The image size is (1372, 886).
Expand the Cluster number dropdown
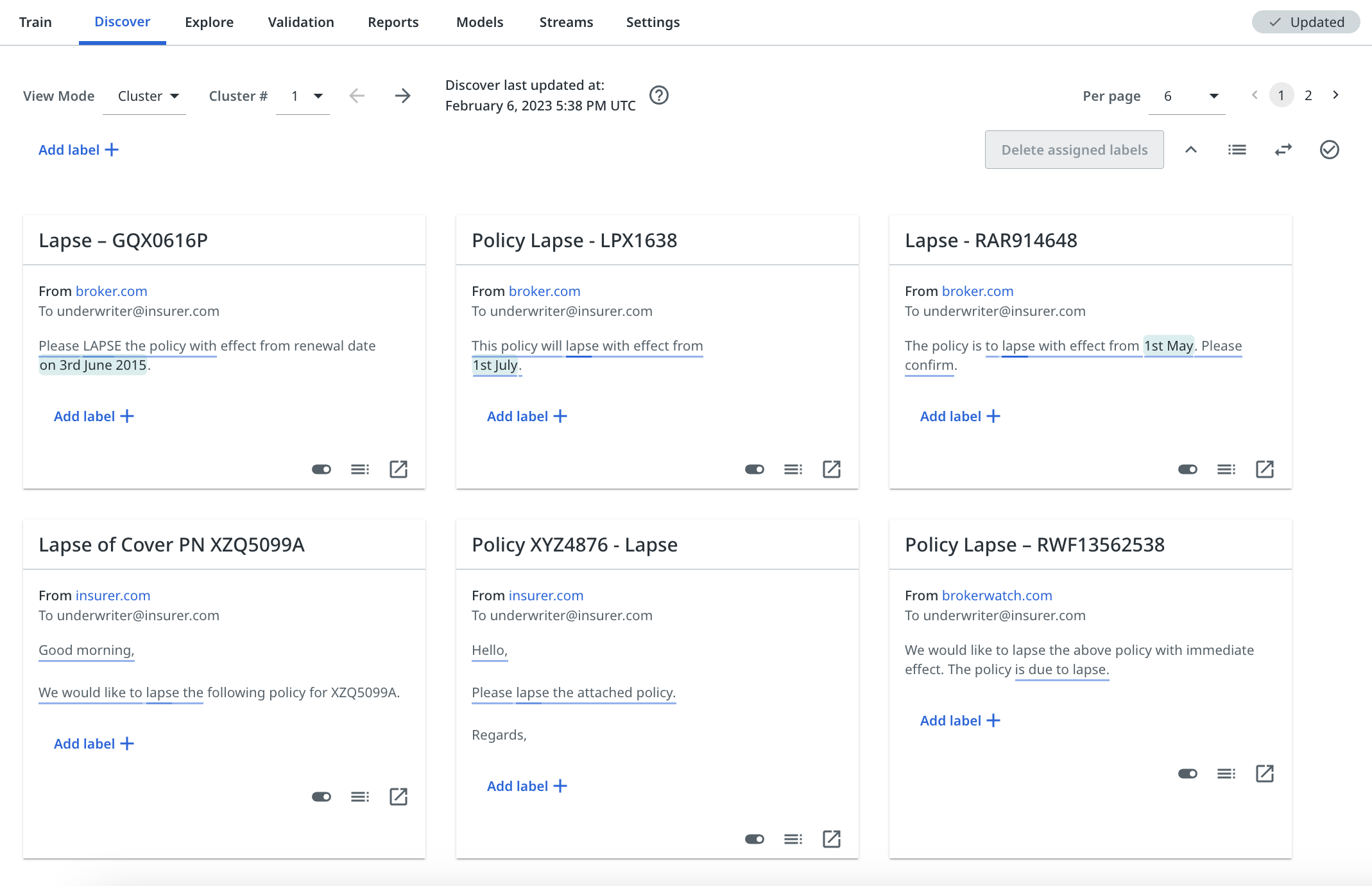click(x=320, y=95)
